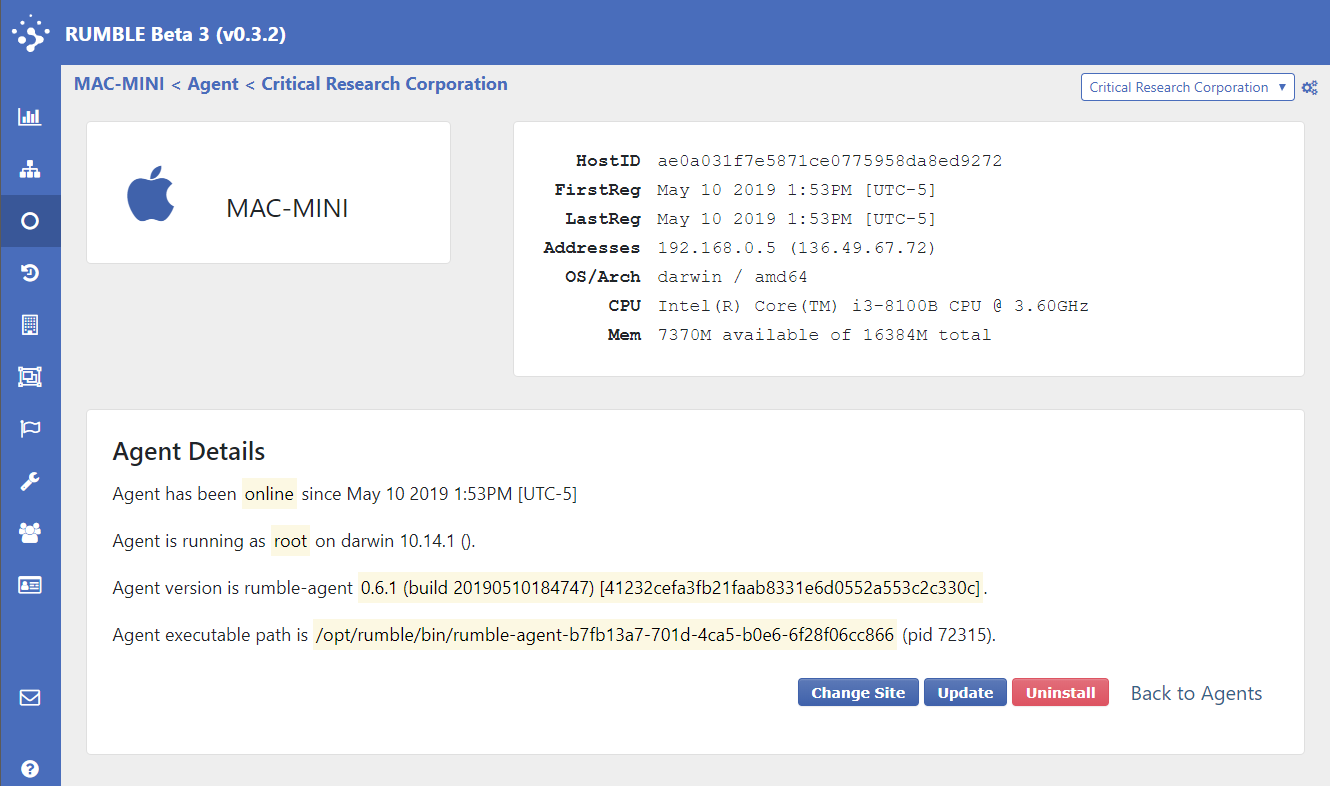Click the Update agent button
The image size is (1330, 786).
click(x=965, y=693)
